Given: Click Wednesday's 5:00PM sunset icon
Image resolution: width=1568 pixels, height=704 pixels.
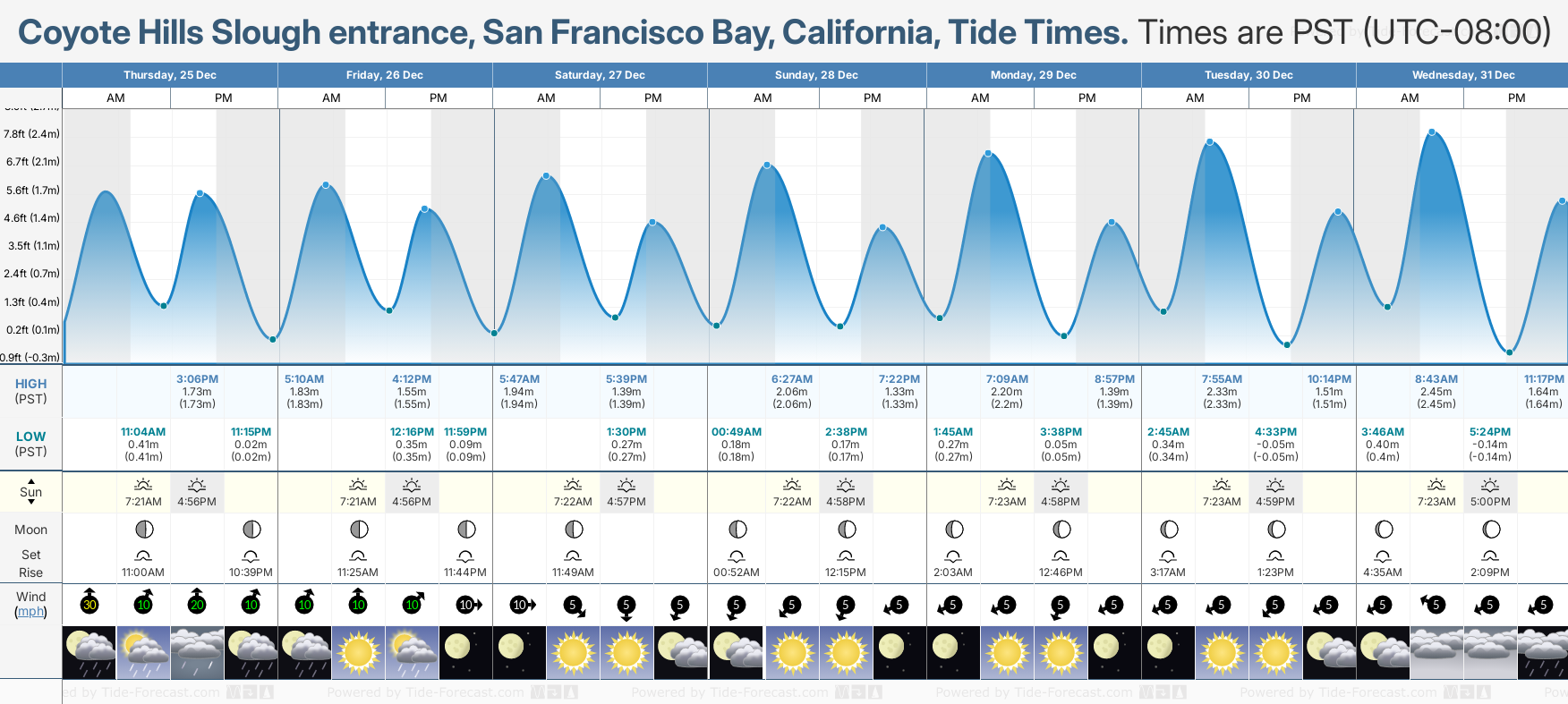Looking at the screenshot, I should tap(1490, 485).
